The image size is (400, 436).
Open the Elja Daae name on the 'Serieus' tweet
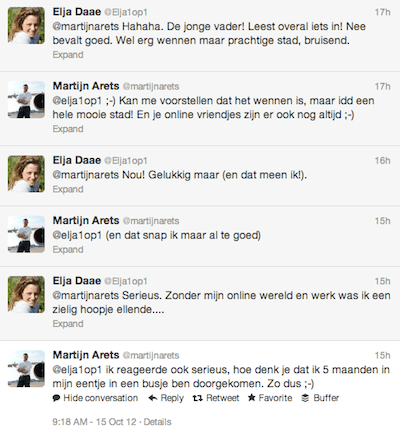77,281
